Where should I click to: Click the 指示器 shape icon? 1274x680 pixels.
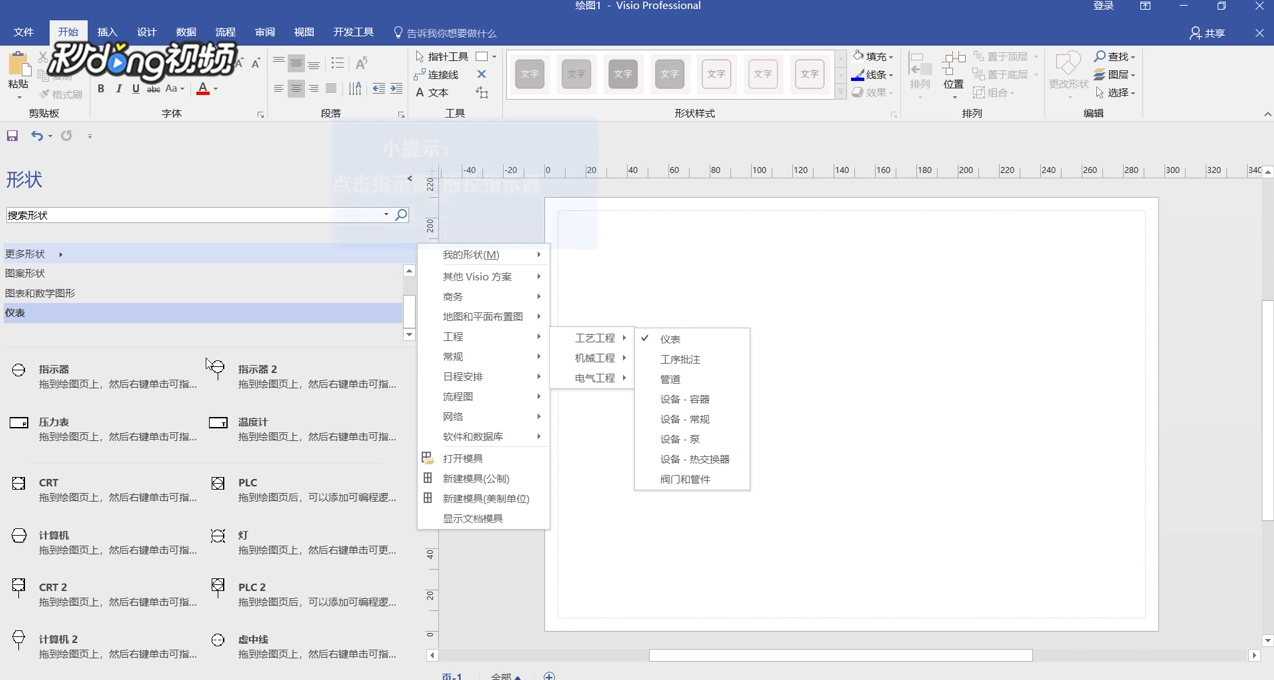(19, 370)
